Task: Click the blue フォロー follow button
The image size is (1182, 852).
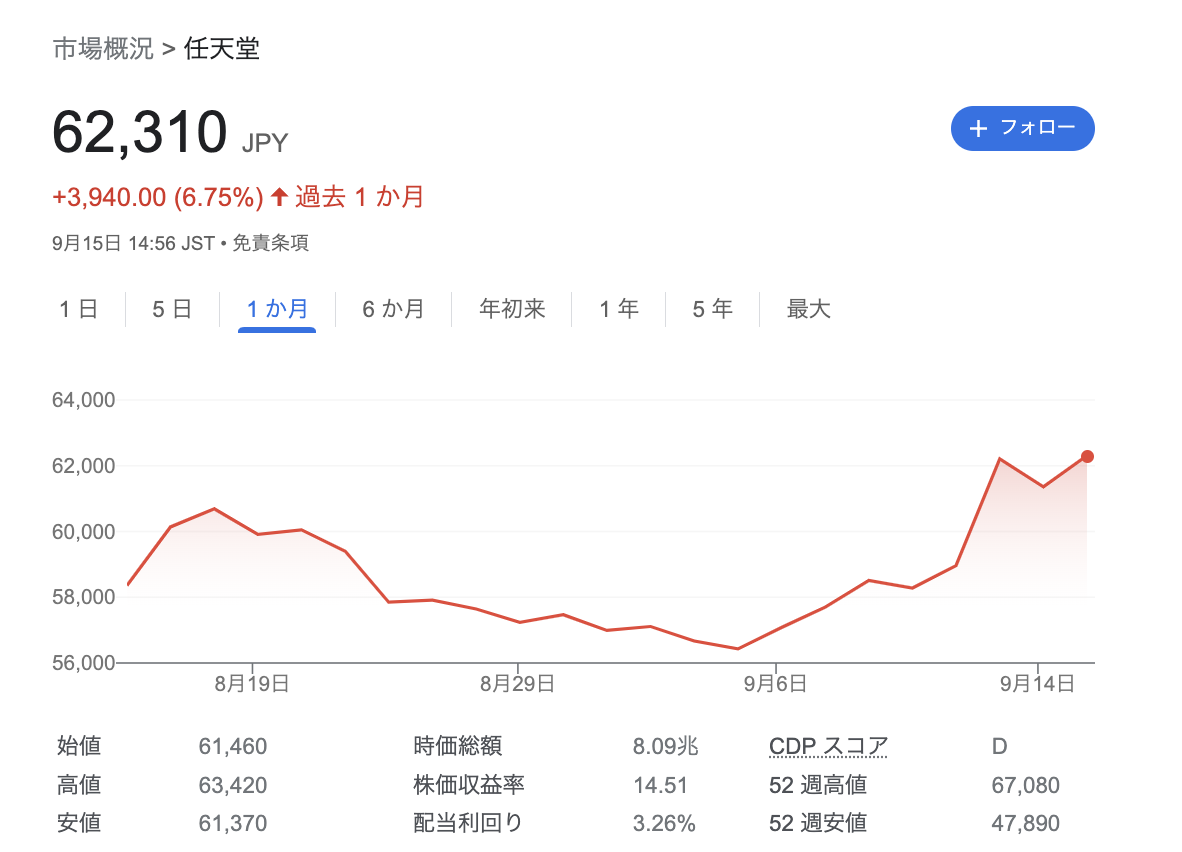Action: (x=1022, y=128)
